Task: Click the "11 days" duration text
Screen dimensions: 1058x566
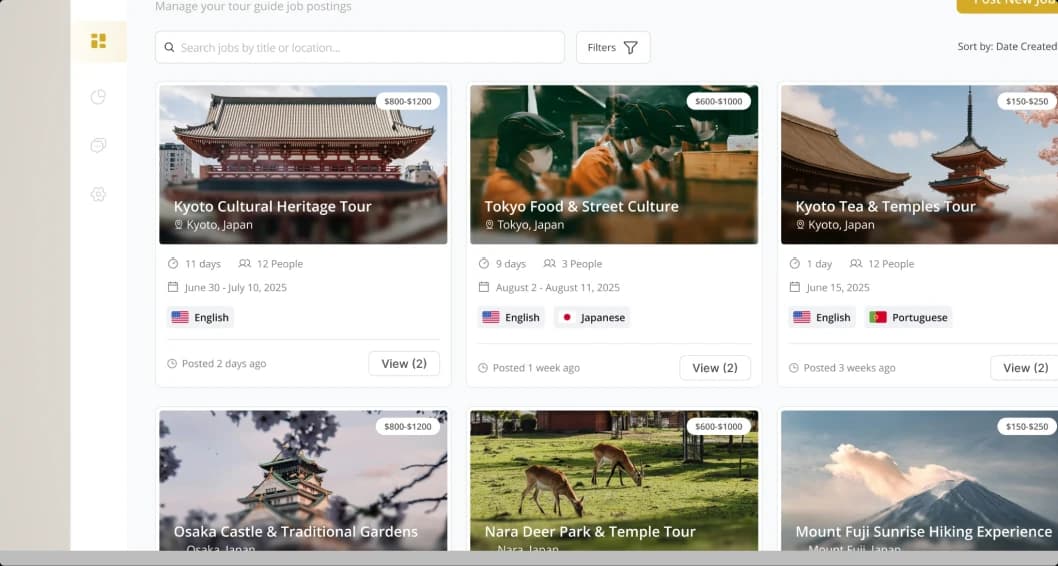Action: [202, 264]
